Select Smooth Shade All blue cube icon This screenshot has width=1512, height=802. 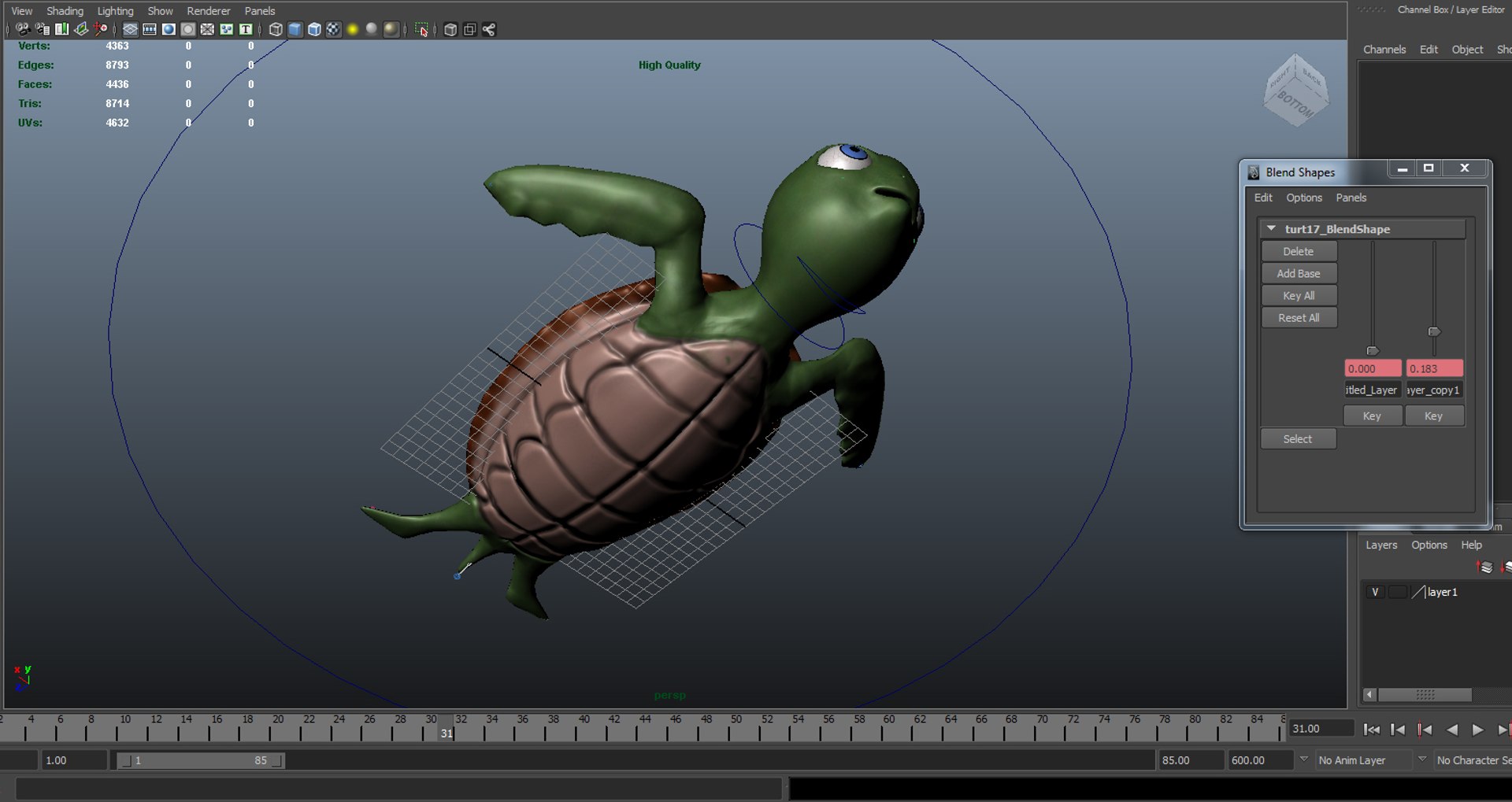point(295,29)
